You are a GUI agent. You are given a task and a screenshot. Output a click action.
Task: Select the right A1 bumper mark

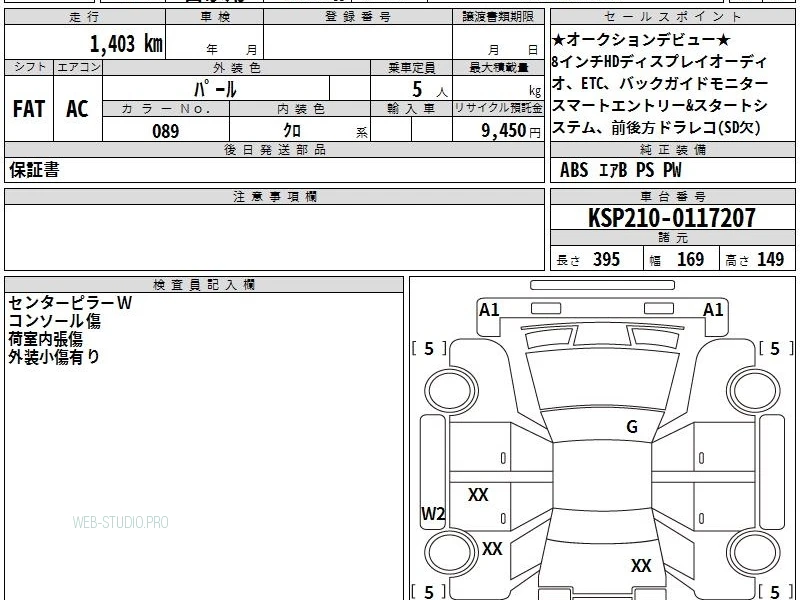pyautogui.click(x=713, y=310)
